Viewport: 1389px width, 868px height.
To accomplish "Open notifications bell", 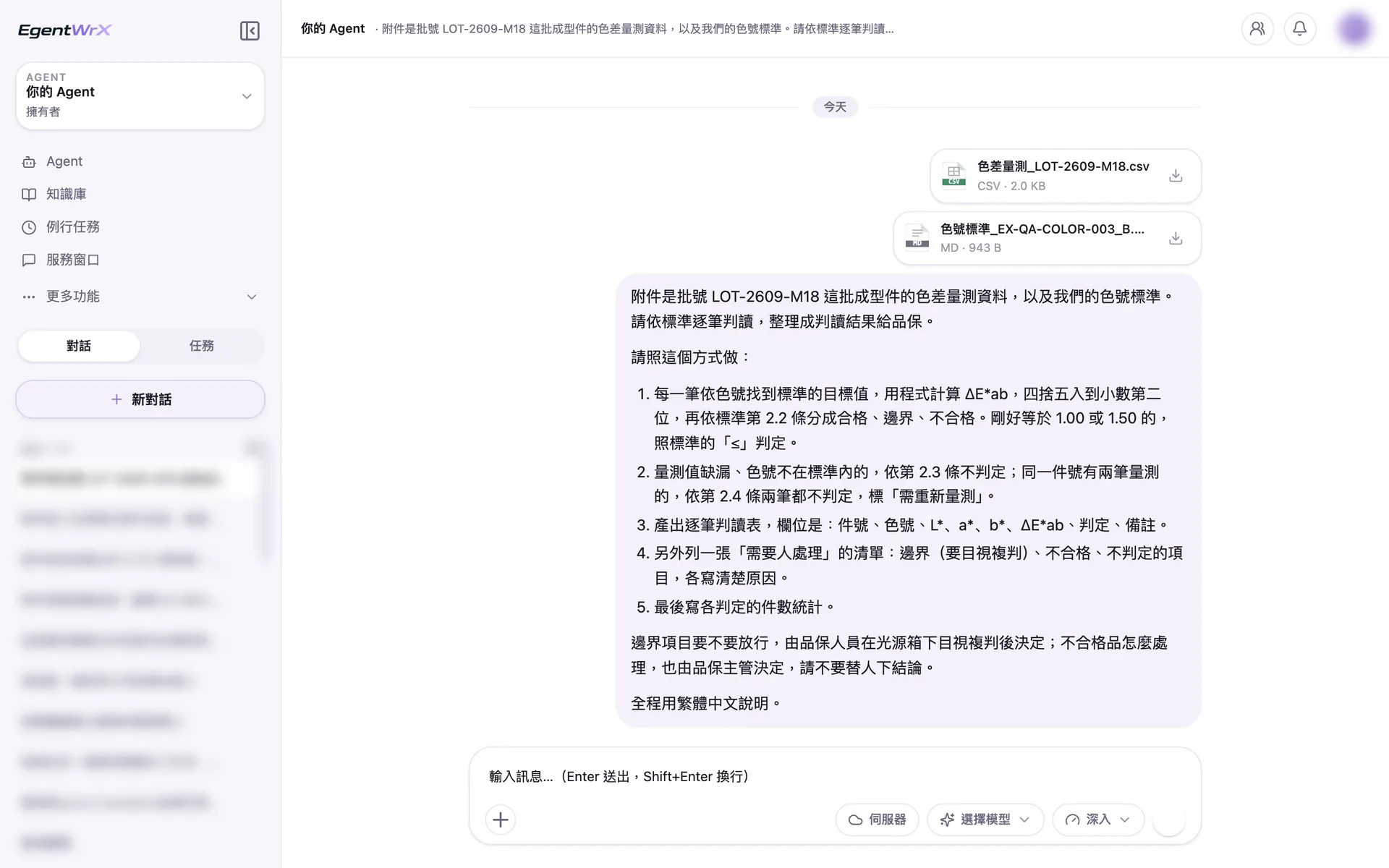I will pos(1300,29).
